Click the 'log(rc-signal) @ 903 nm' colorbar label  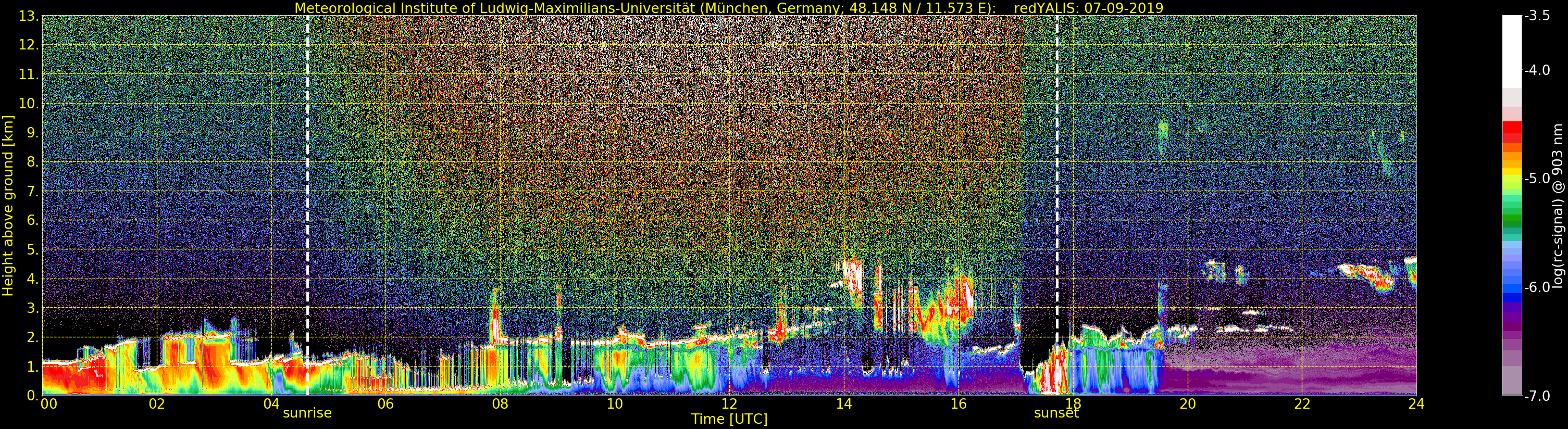[1558, 206]
